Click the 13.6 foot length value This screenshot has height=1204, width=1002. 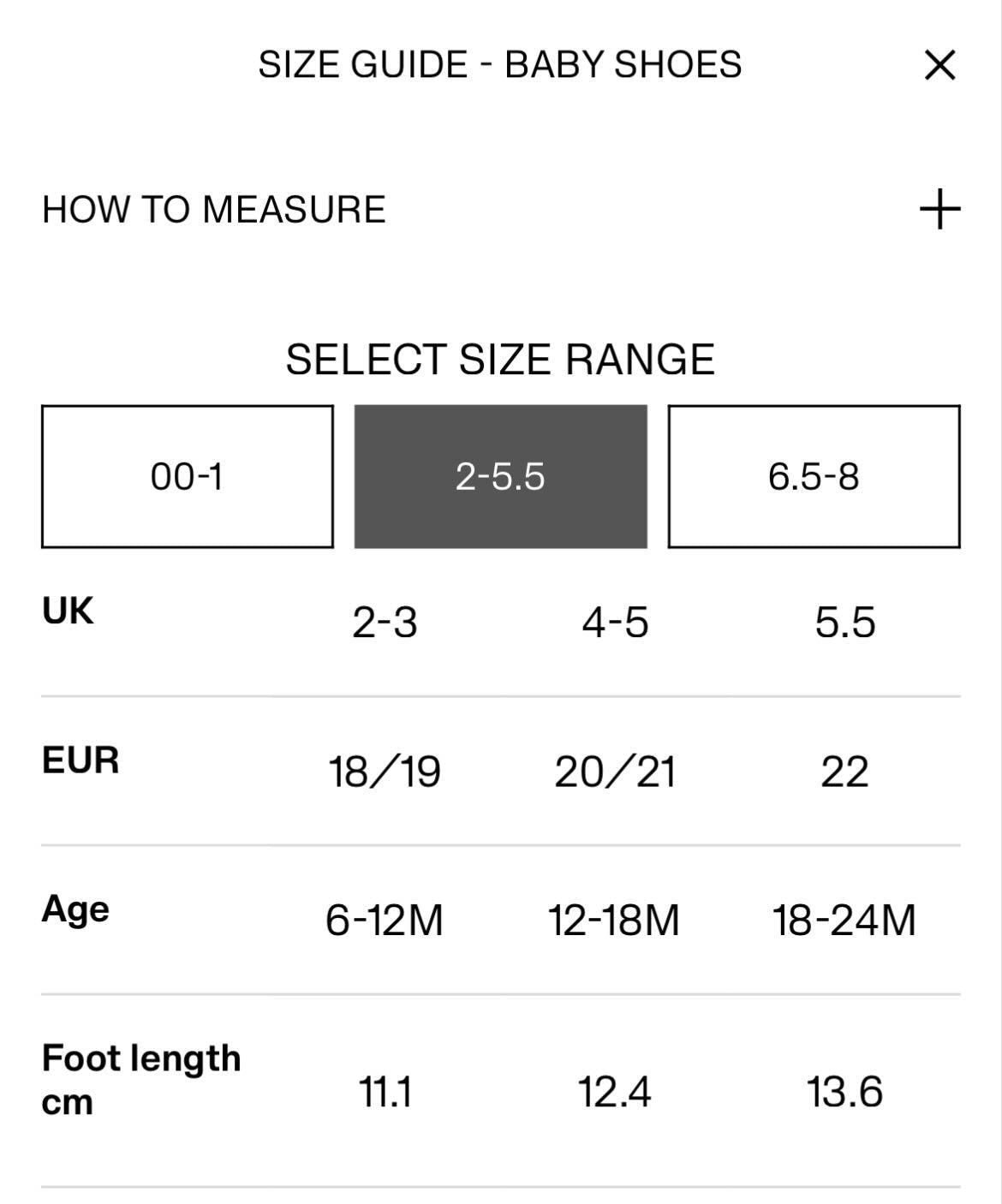pyautogui.click(x=844, y=1093)
